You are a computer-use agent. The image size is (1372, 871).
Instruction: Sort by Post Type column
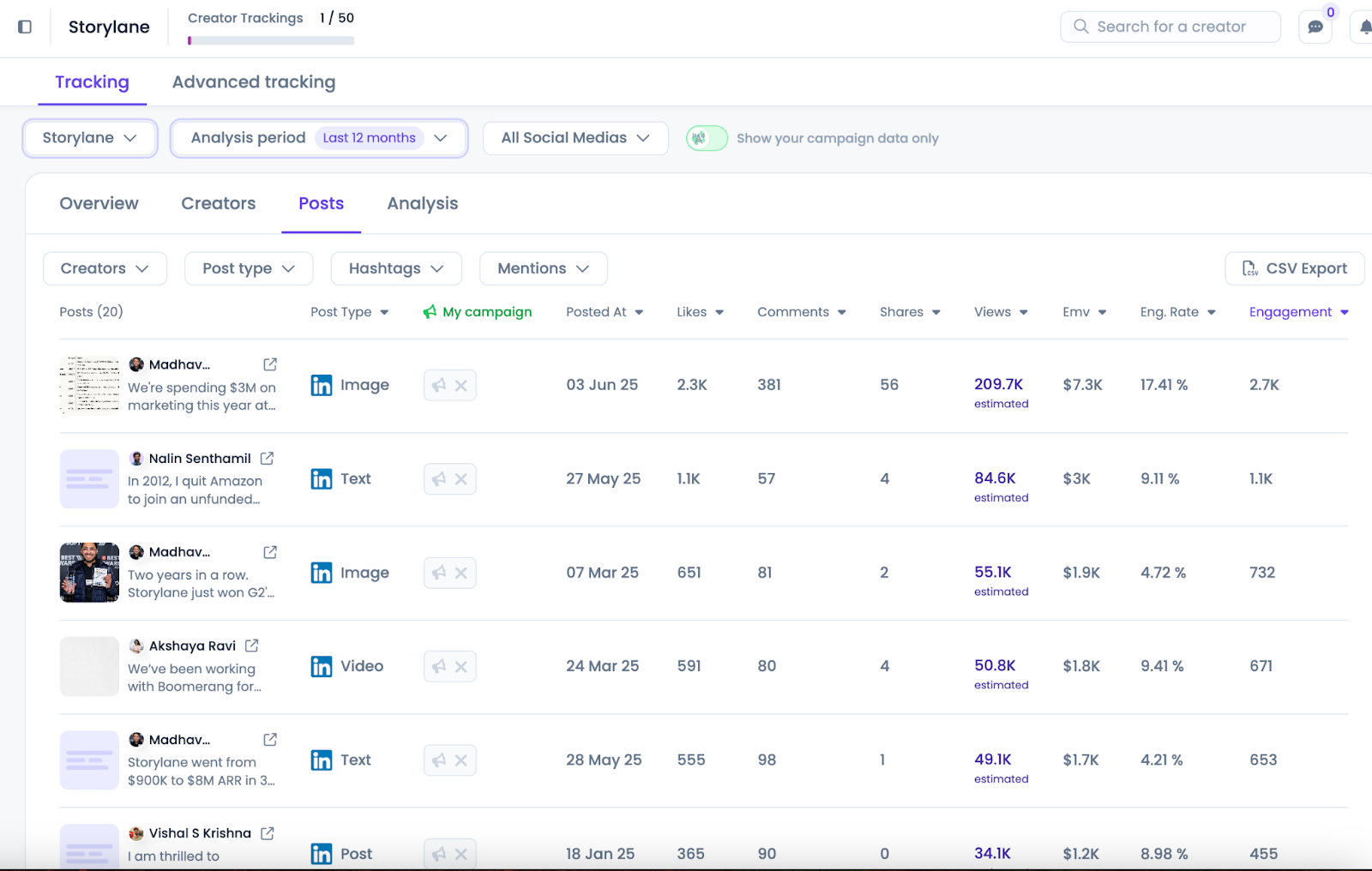tap(350, 312)
